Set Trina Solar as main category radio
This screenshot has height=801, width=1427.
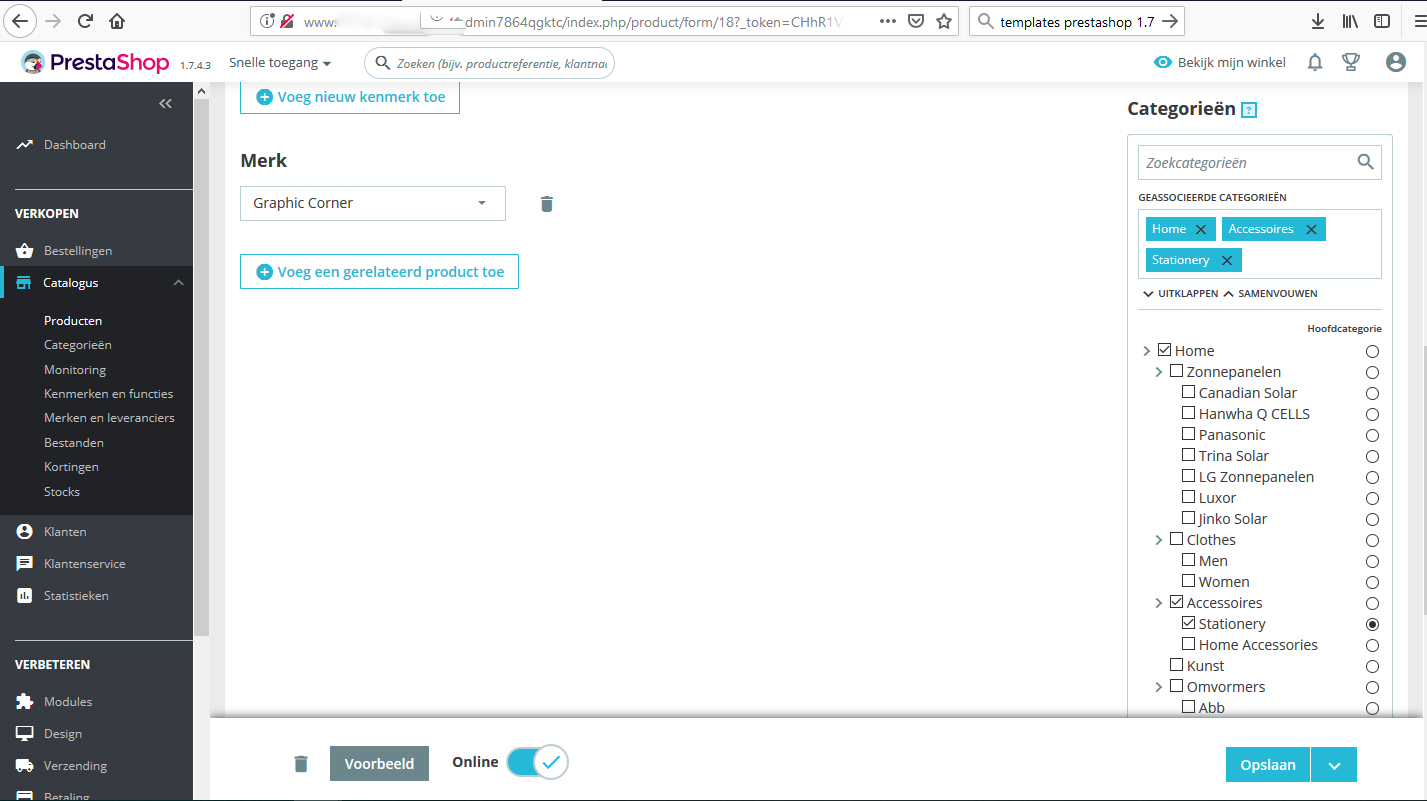1372,456
